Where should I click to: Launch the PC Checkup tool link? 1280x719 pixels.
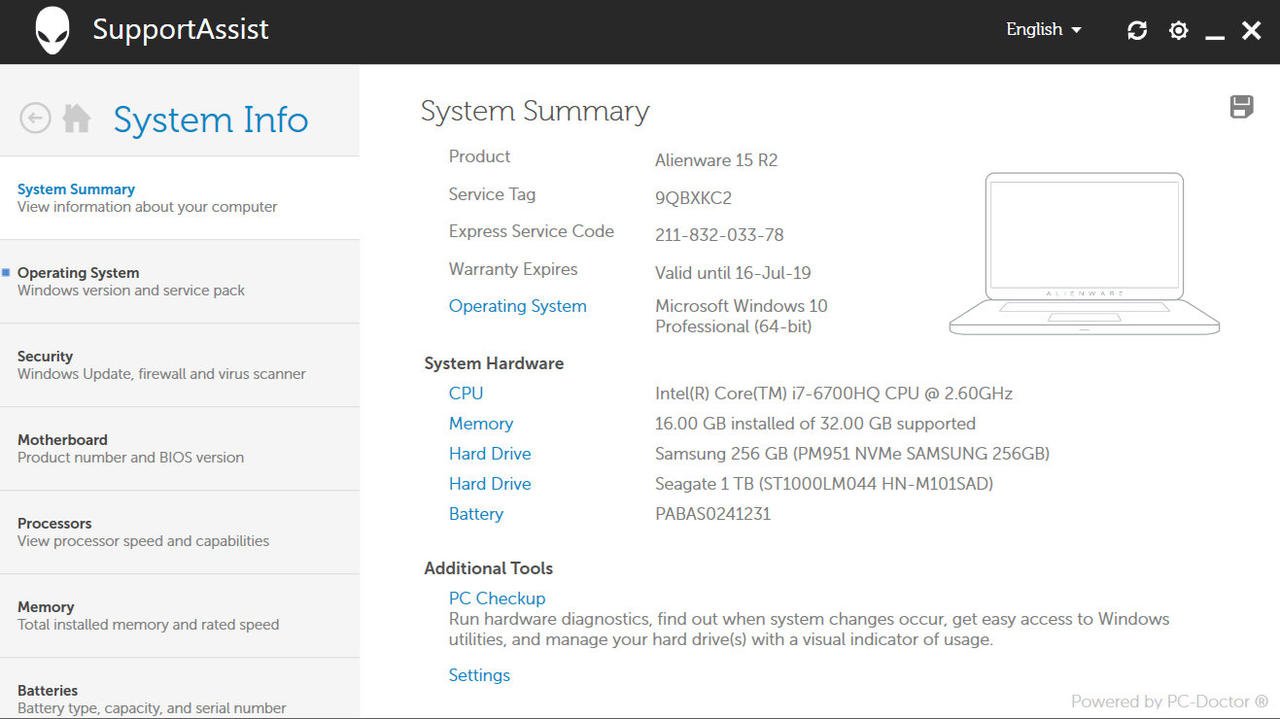tap(497, 598)
